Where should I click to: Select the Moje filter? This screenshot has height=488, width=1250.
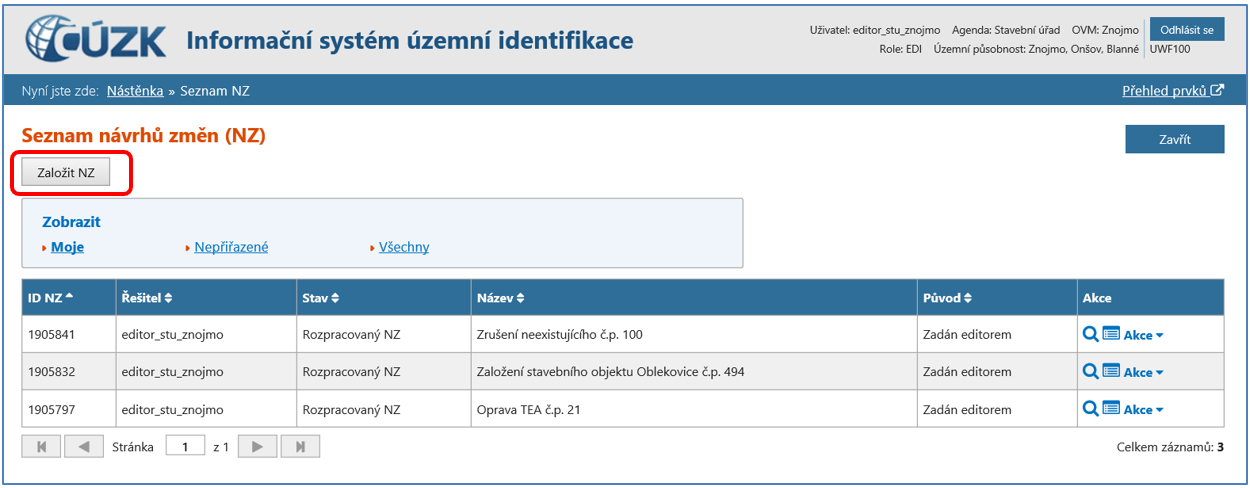click(x=67, y=247)
